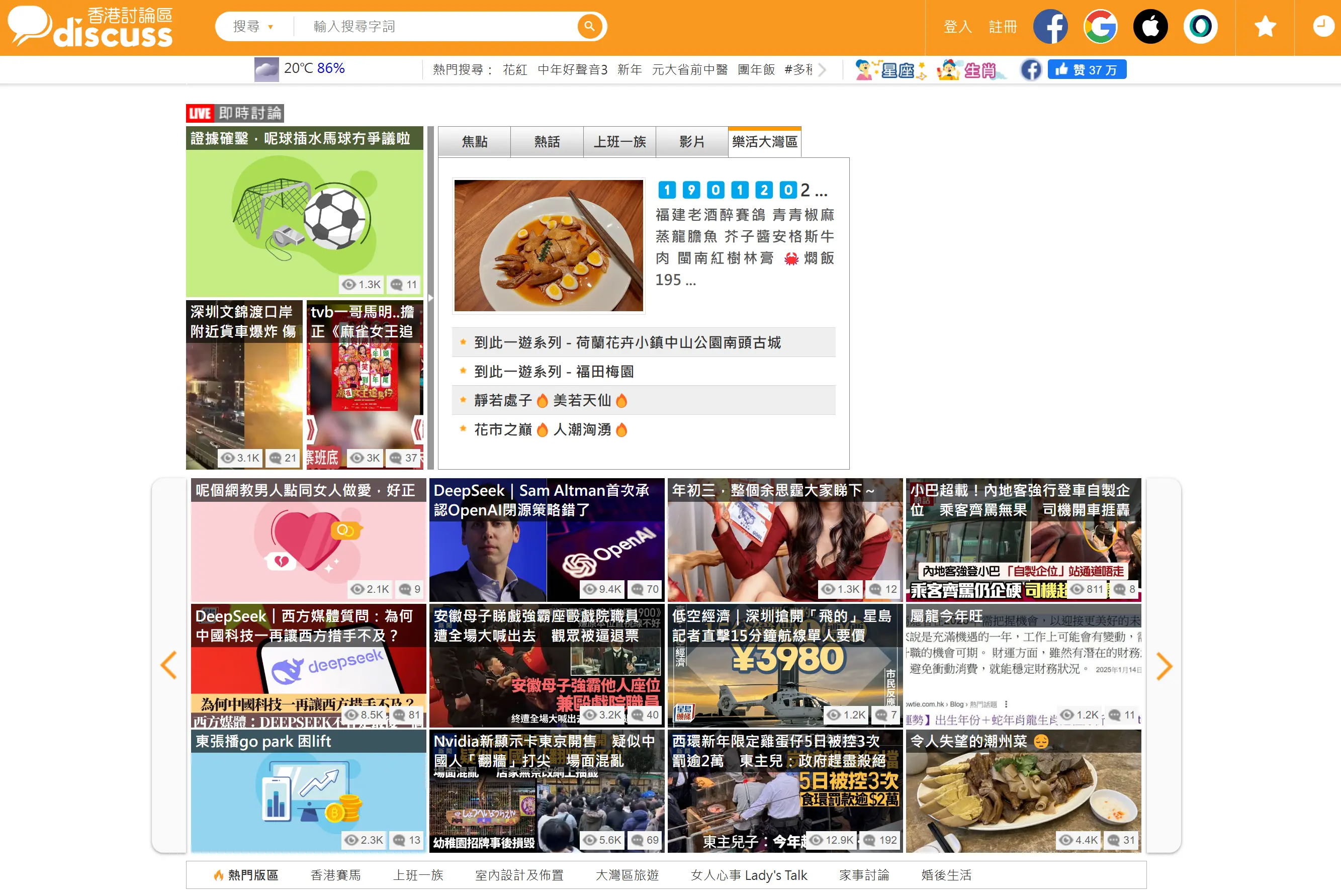Switch to the 焦點 tab
This screenshot has width=1341, height=896.
(x=474, y=142)
